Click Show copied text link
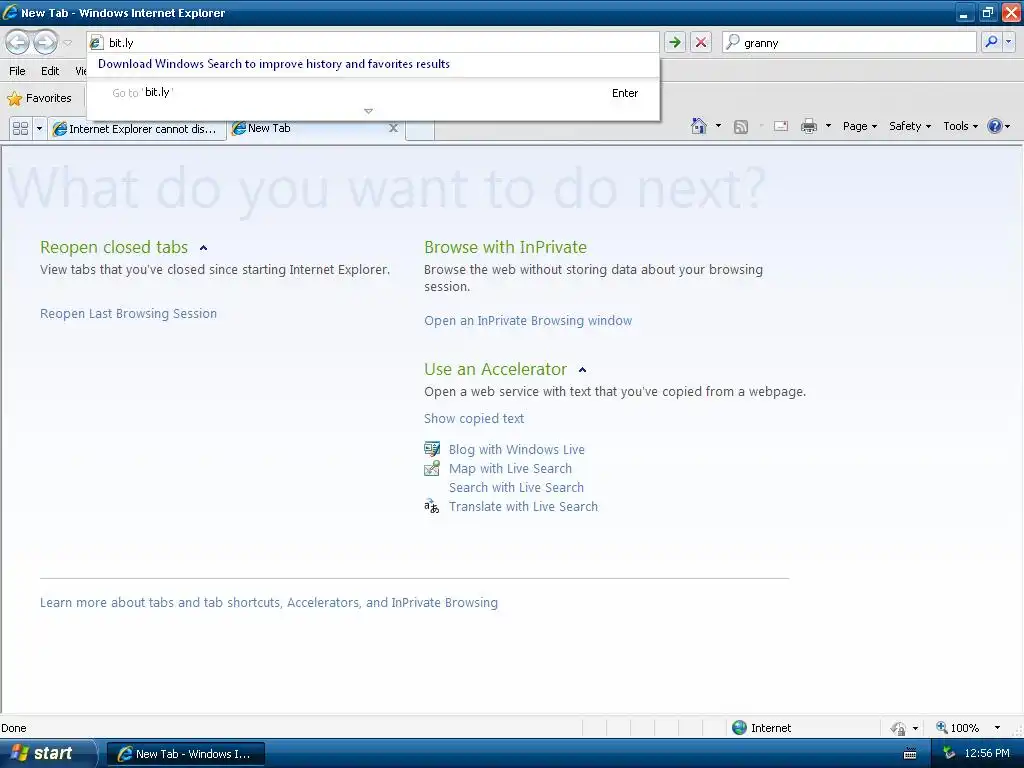This screenshot has height=768, width=1024. pyautogui.click(x=473, y=419)
